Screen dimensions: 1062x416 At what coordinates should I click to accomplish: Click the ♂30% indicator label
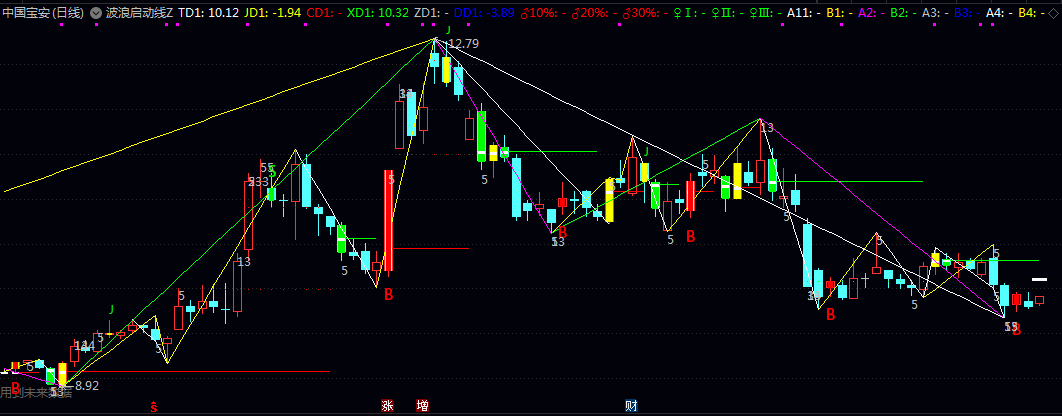[644, 12]
